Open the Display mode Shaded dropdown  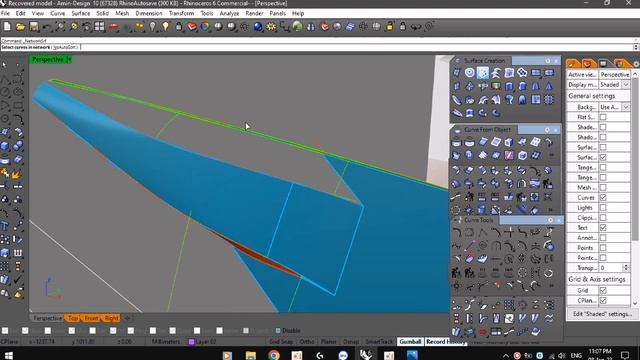point(626,84)
